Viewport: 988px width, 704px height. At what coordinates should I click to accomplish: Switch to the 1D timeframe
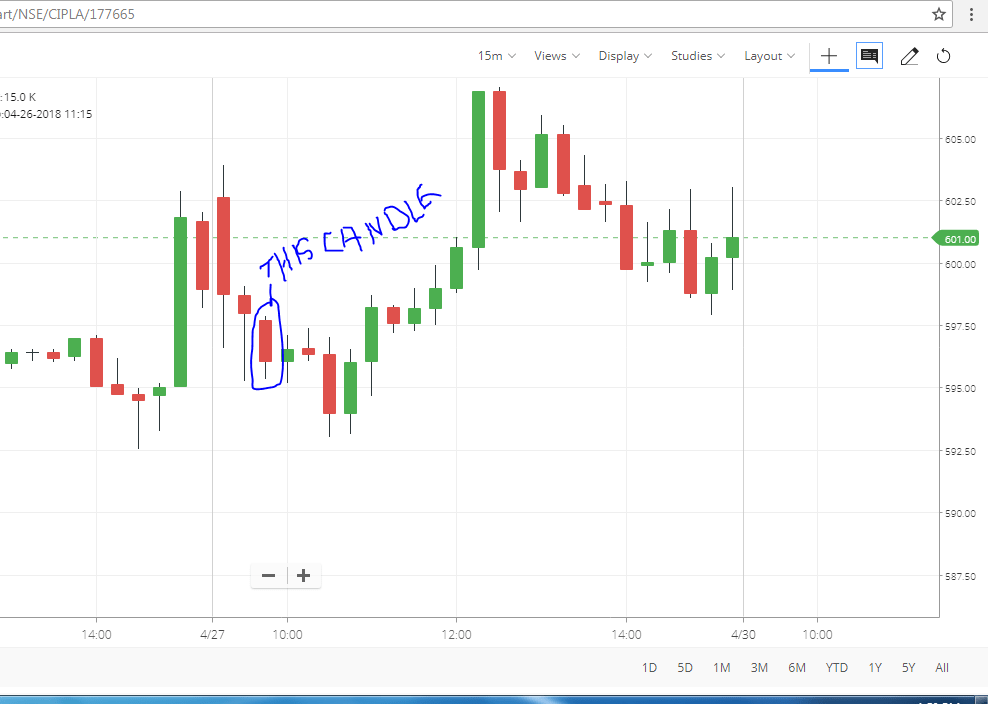point(648,667)
